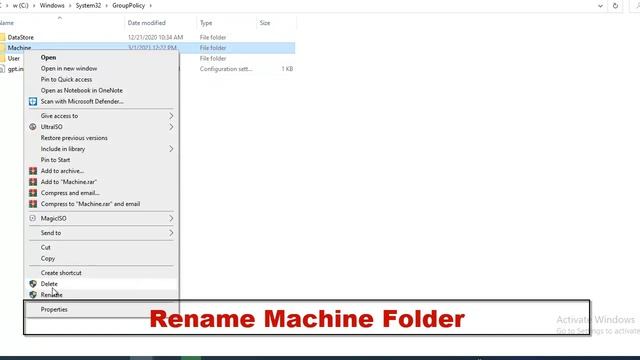The image size is (640, 360).
Task: Click the chevron after System32 in path
Action: pos(107,6)
